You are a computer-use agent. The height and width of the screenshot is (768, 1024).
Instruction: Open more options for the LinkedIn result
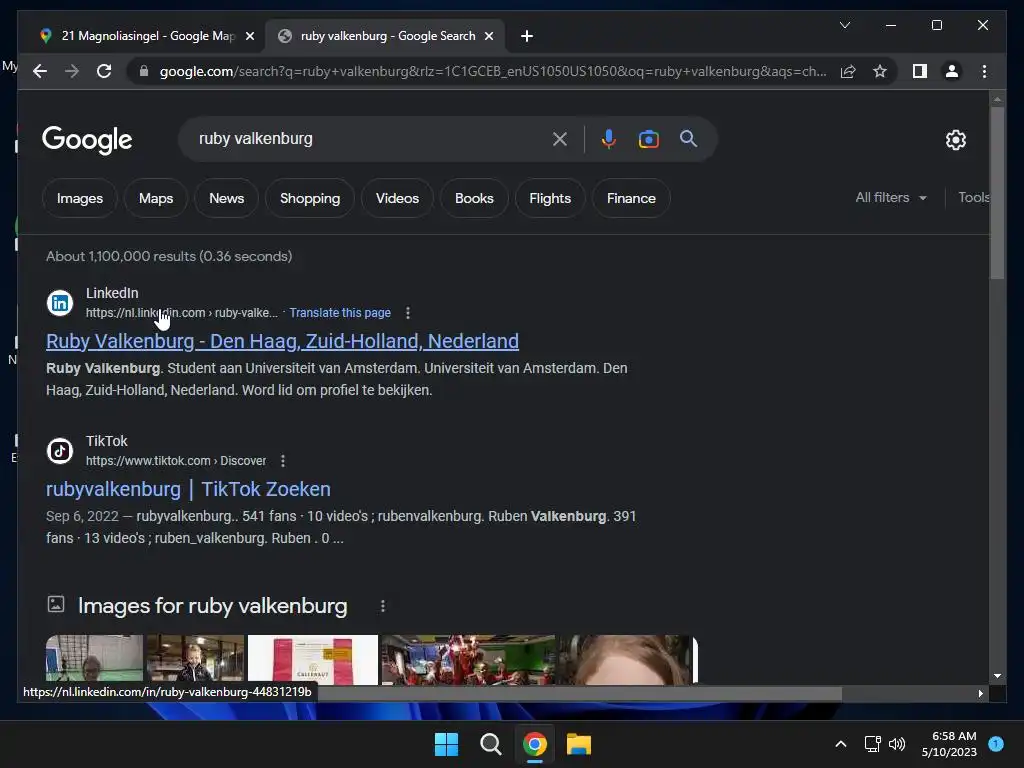point(408,313)
